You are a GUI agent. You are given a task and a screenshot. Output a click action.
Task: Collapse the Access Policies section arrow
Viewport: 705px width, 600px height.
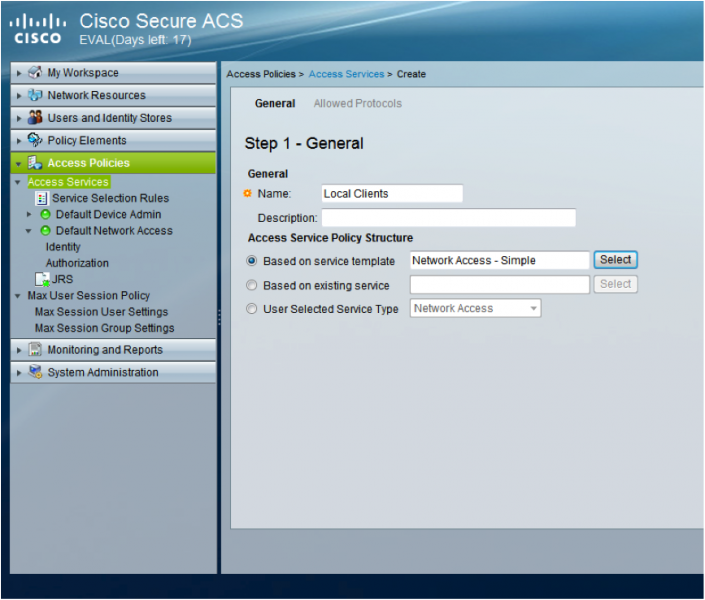coord(18,164)
